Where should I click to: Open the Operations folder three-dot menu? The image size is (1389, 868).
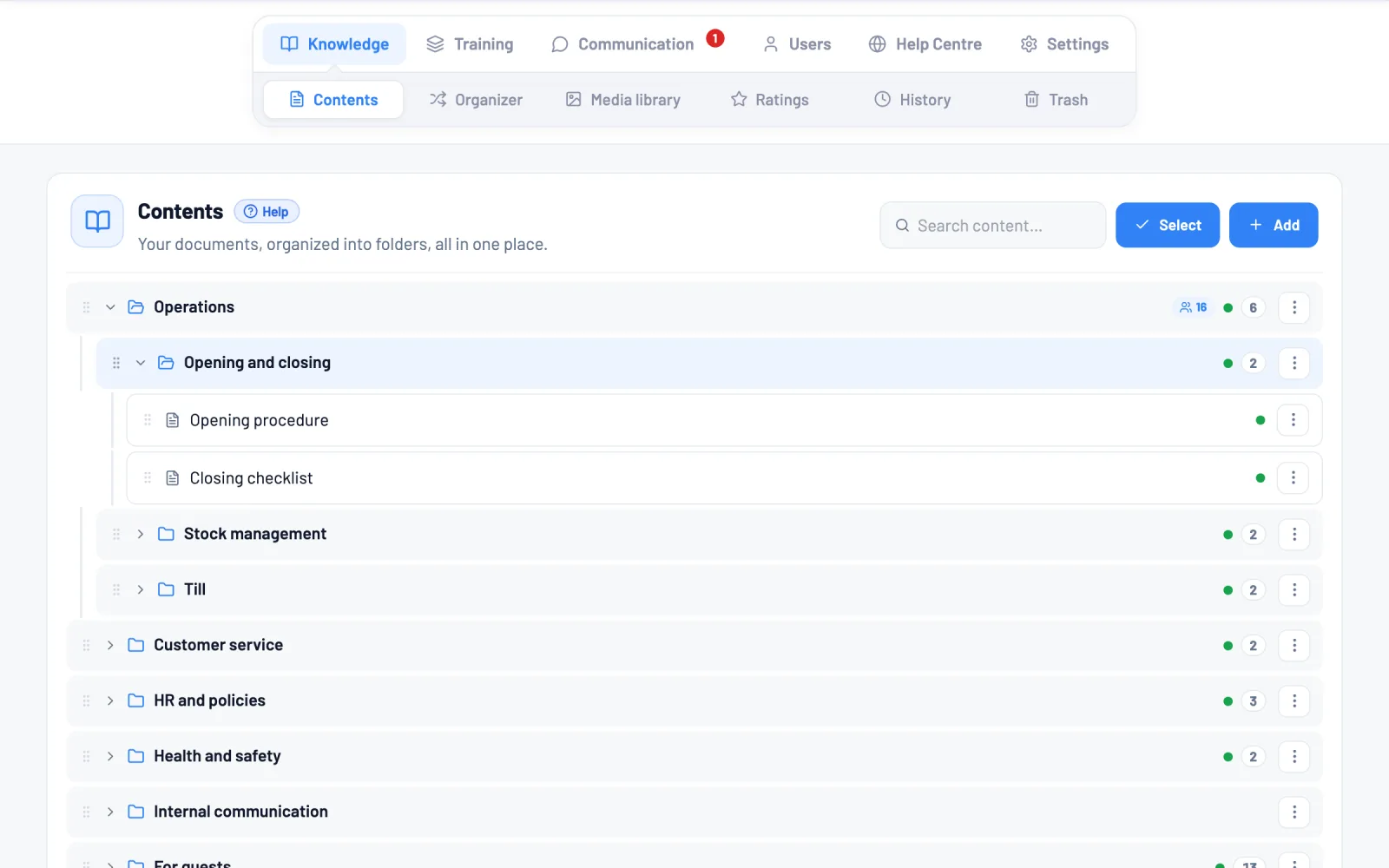click(x=1294, y=307)
